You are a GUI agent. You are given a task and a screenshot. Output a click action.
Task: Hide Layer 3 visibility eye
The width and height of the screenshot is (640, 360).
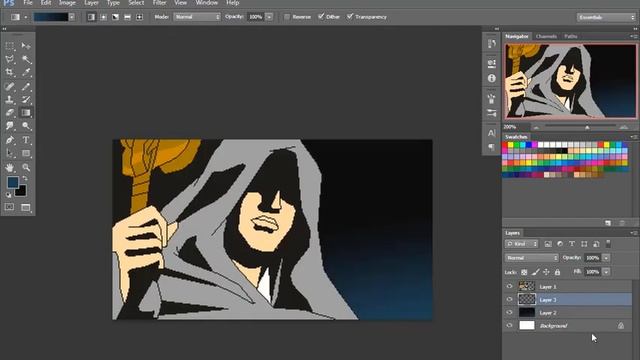coord(509,300)
